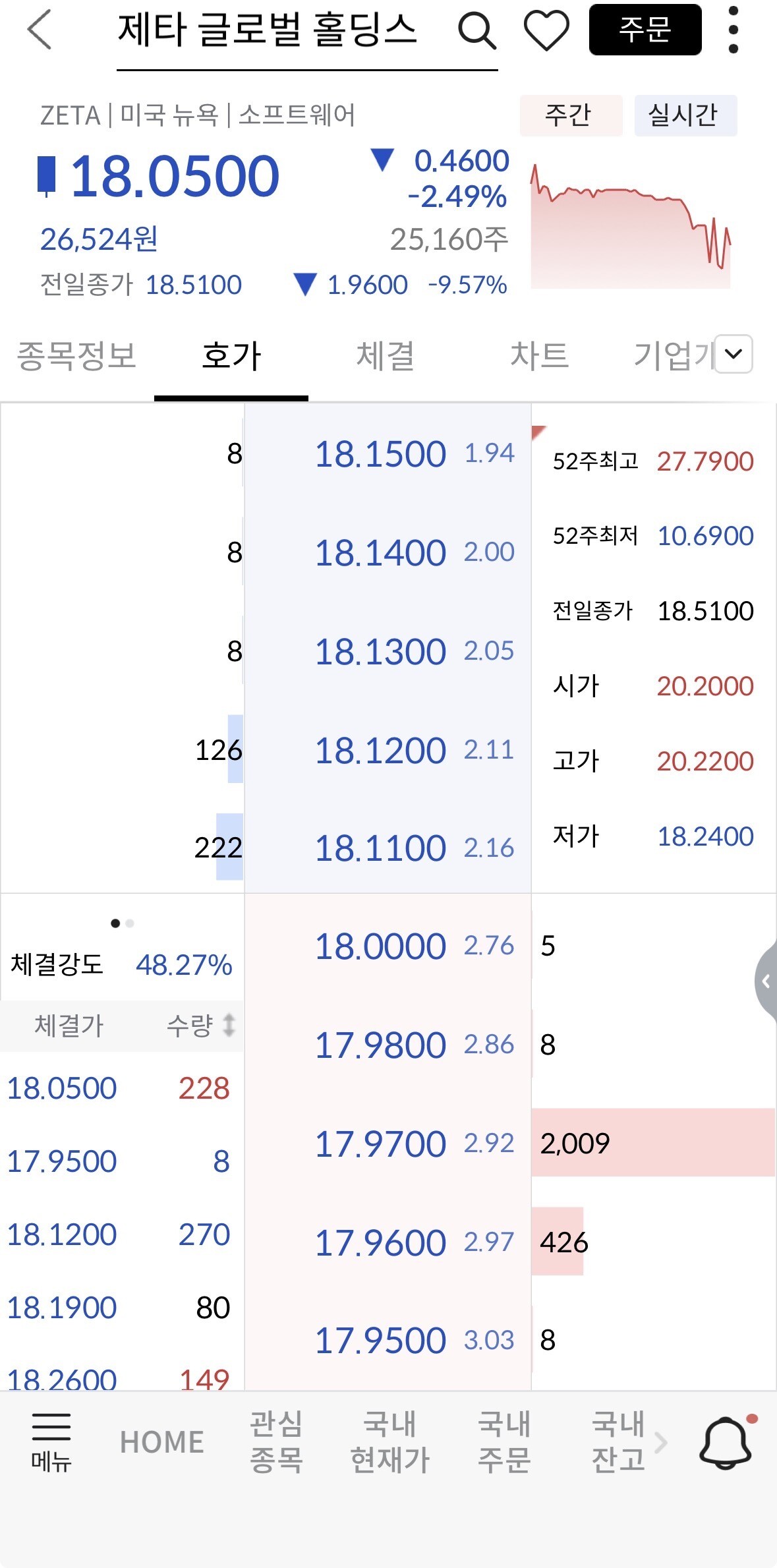Open the intraday mini price chart
777x1568 pixels.
[x=631, y=224]
